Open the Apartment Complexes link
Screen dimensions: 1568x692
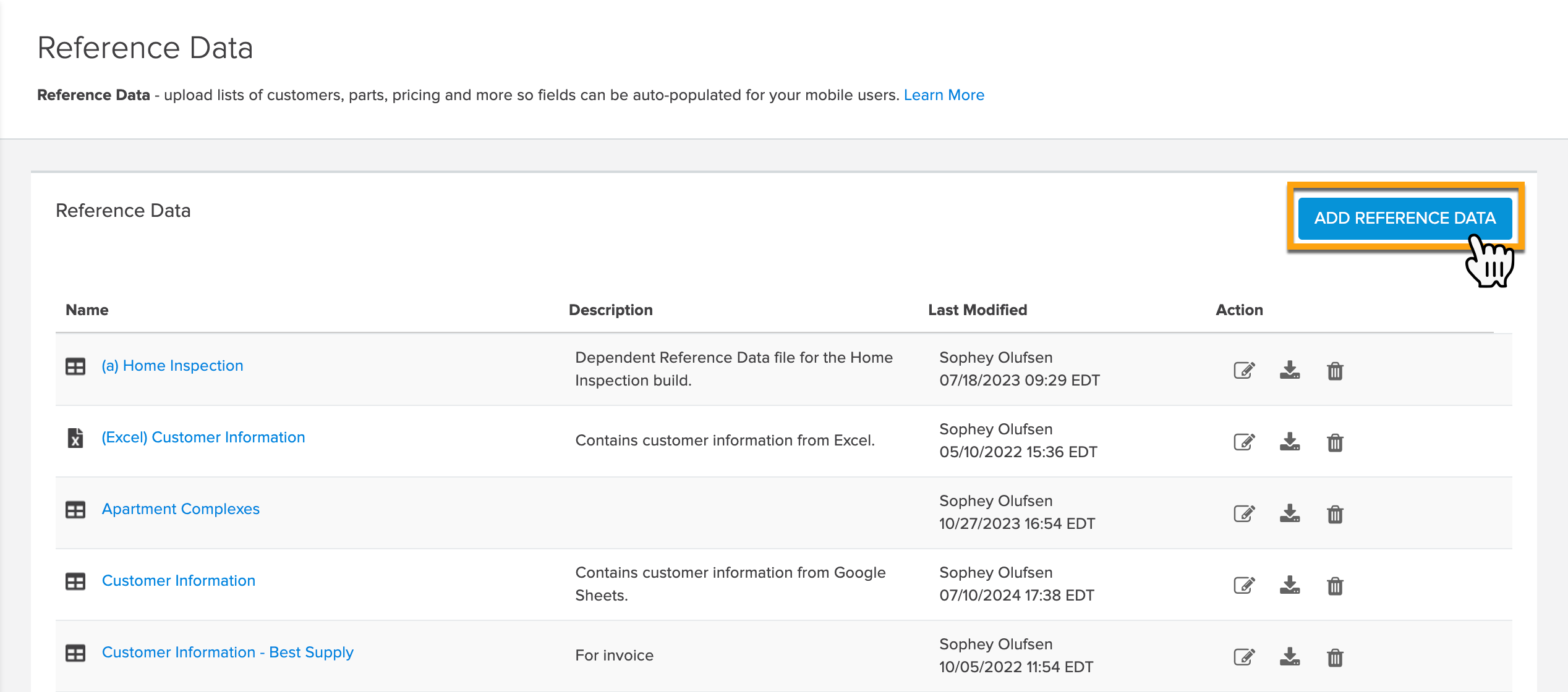[181, 509]
